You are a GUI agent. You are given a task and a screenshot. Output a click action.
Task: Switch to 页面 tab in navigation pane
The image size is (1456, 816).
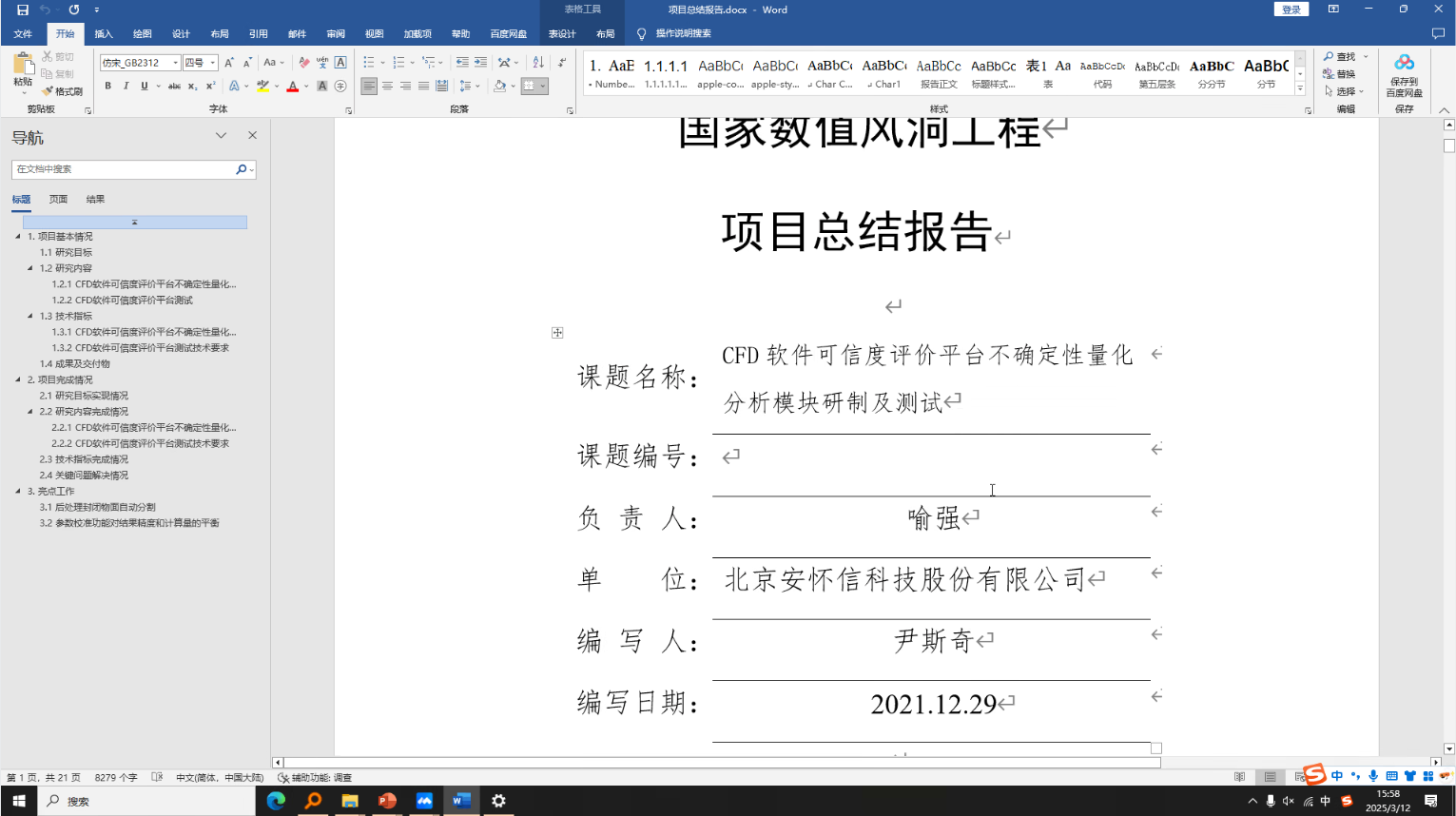58,200
